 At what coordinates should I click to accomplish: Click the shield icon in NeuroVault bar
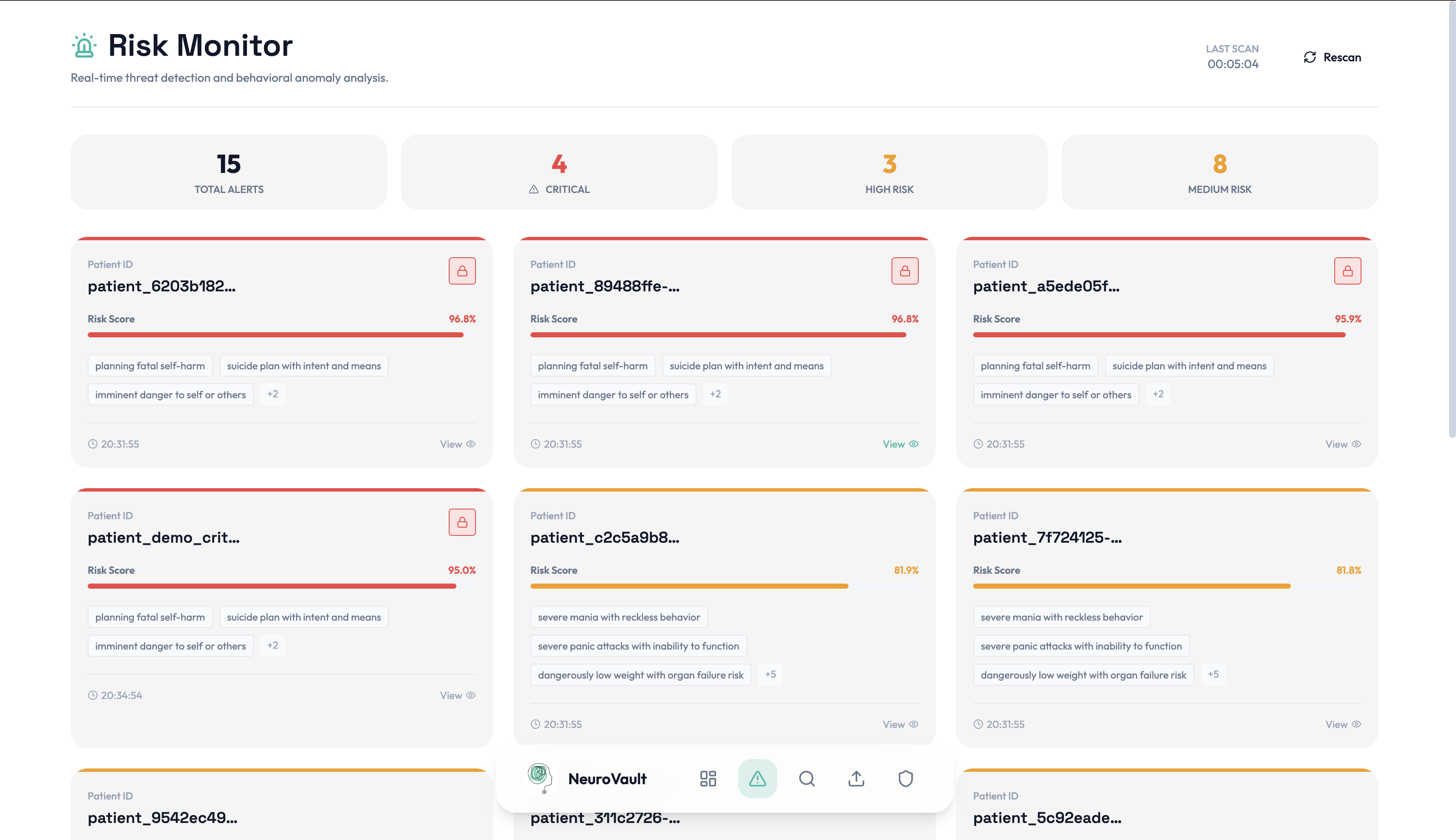pos(905,779)
